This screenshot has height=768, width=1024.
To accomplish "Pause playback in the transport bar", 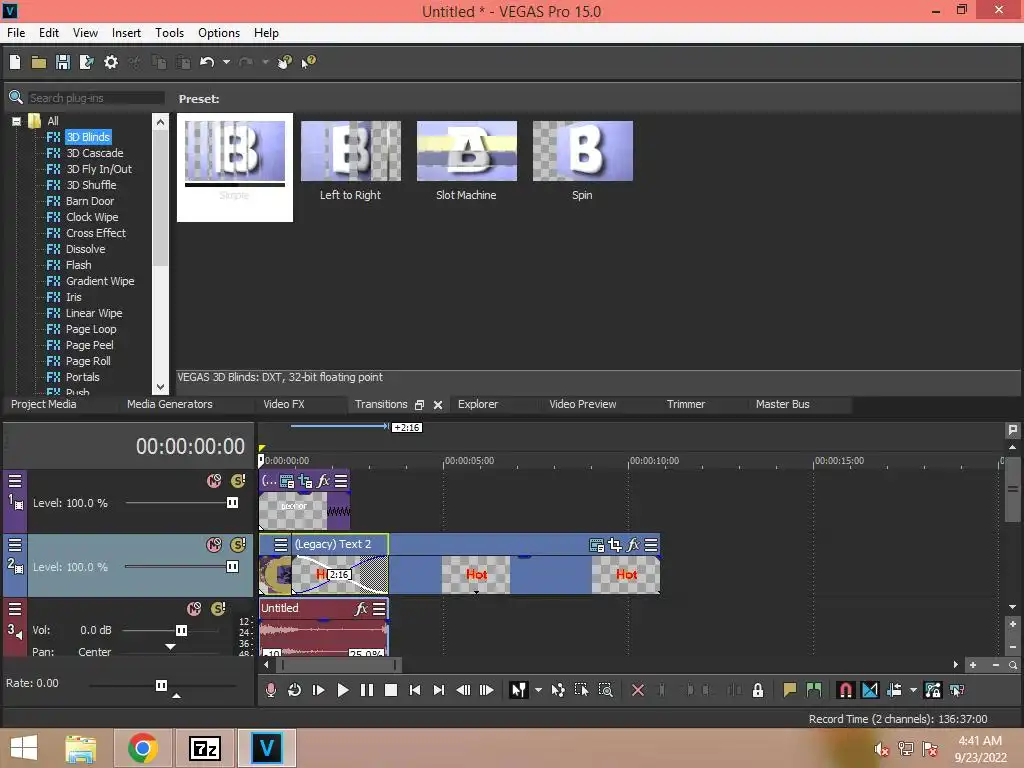I will pyautogui.click(x=367, y=690).
